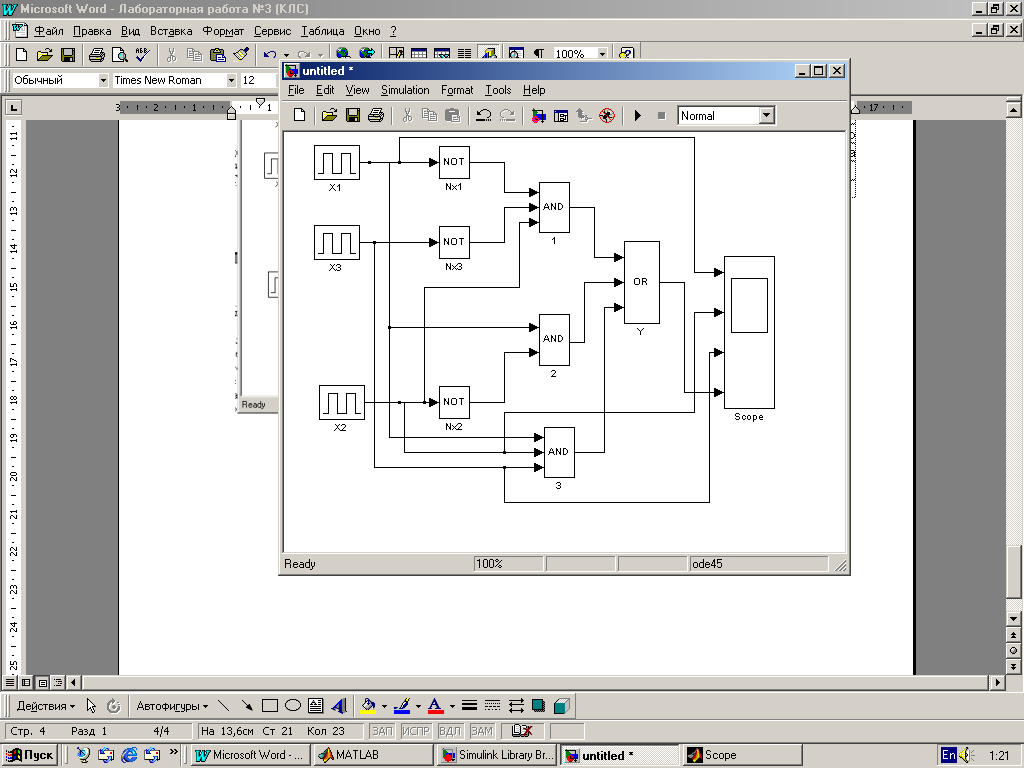
Task: Select the Rectangle drawing tool
Action: click(x=270, y=706)
